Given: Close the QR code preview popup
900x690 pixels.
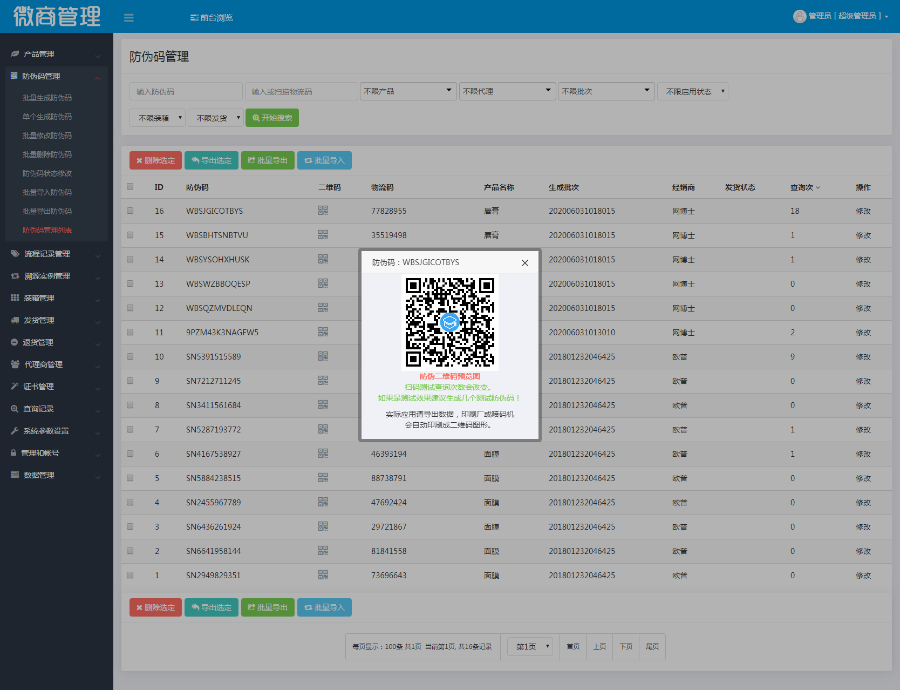Looking at the screenshot, I should (x=525, y=263).
